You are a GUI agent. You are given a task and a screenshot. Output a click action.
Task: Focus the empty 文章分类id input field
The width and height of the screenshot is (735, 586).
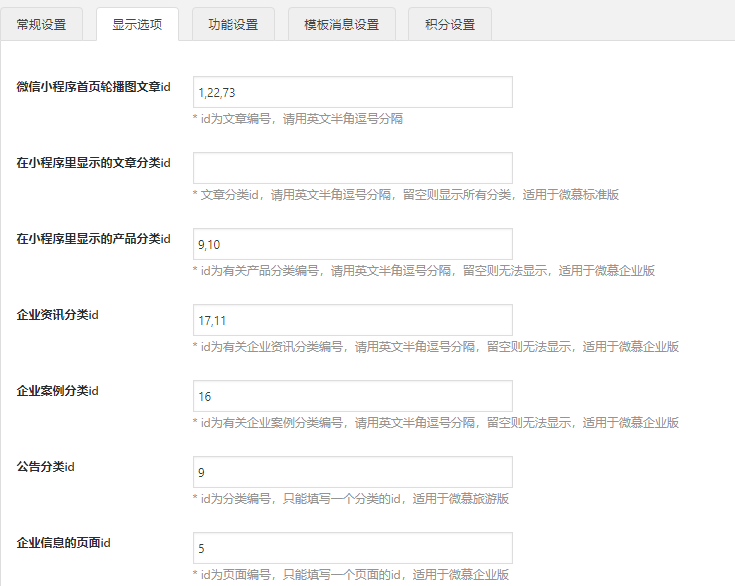[x=352, y=168]
